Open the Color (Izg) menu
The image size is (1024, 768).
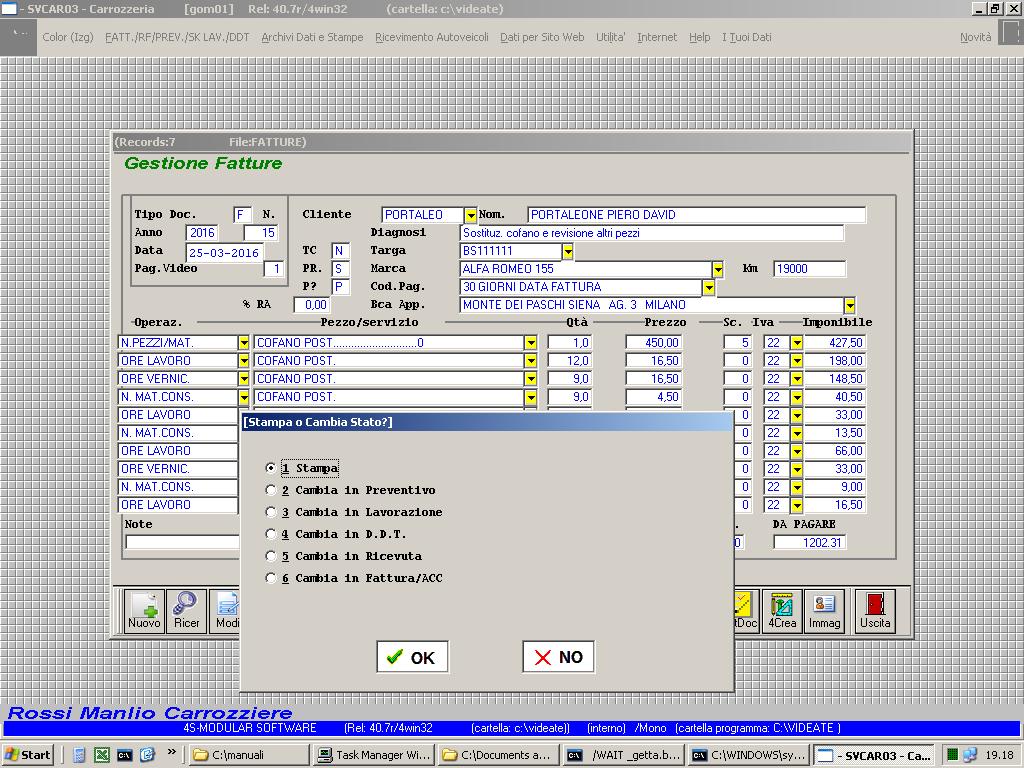[x=68, y=37]
